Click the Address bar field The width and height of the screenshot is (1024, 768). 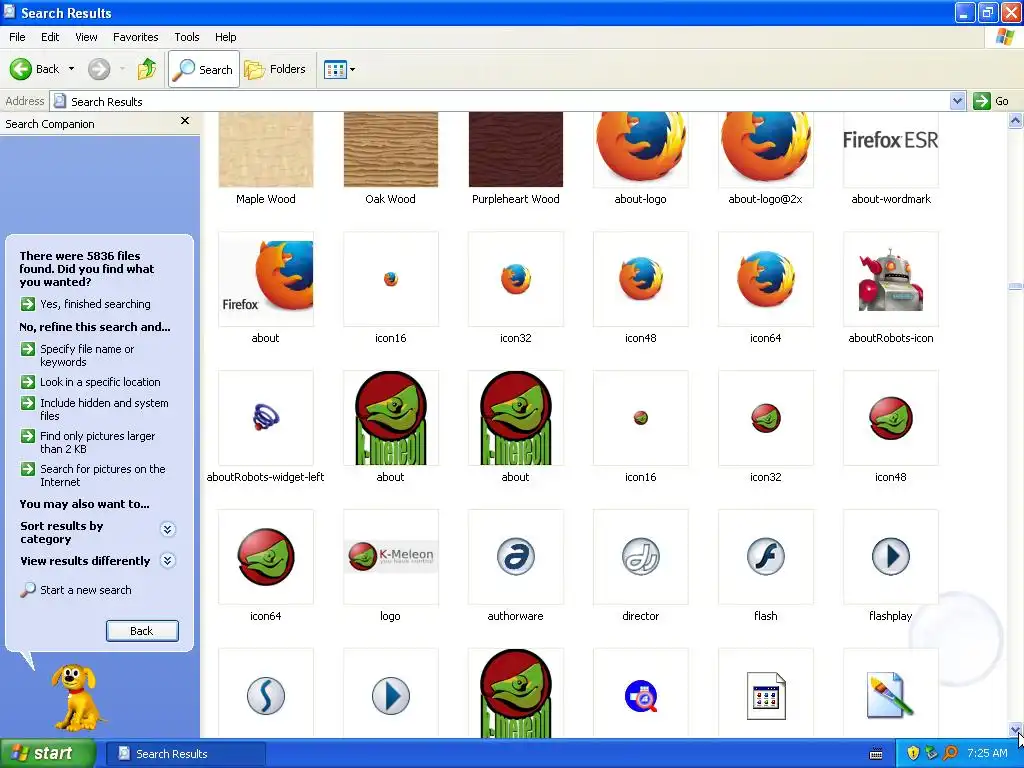click(x=500, y=101)
